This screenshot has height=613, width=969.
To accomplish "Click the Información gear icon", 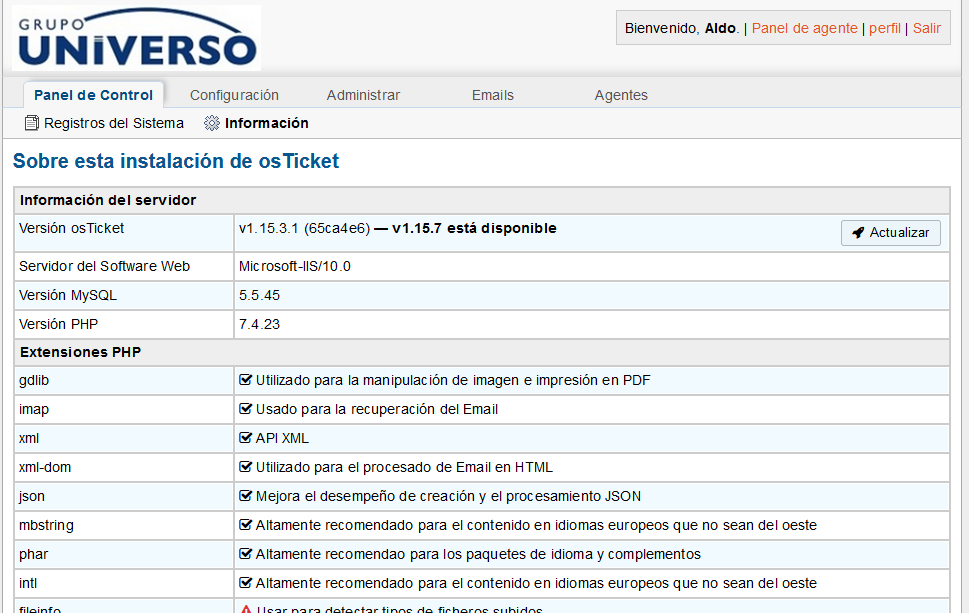I will coord(211,123).
